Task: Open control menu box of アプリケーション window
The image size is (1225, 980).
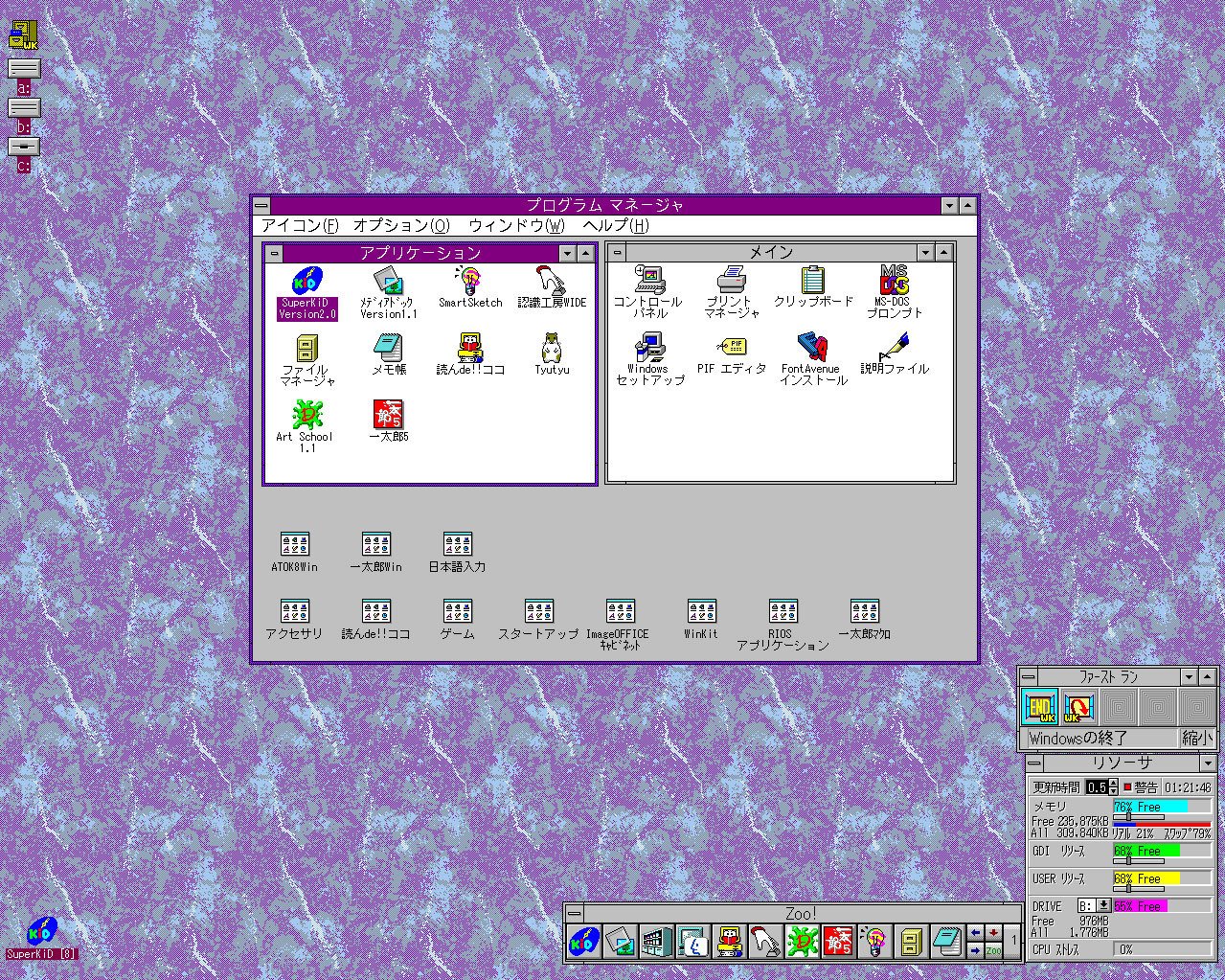Action: pyautogui.click(x=275, y=253)
